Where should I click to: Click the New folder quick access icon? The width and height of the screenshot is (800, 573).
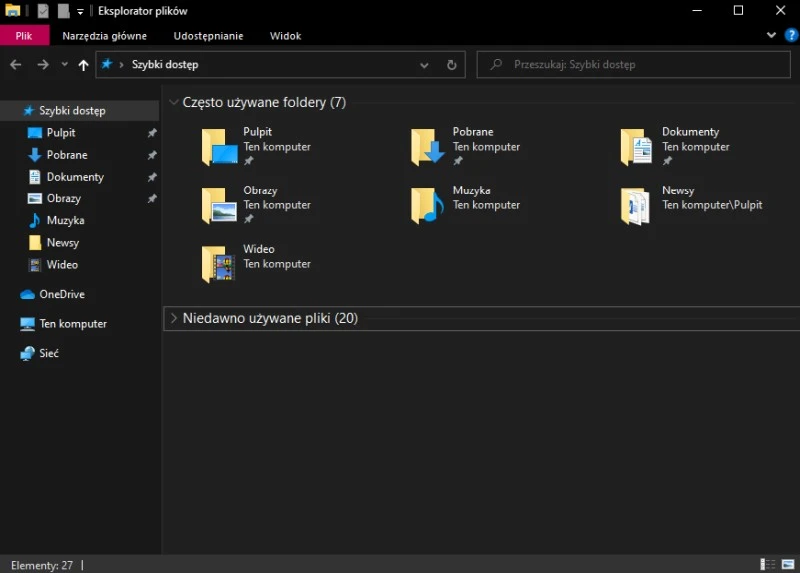(x=63, y=11)
